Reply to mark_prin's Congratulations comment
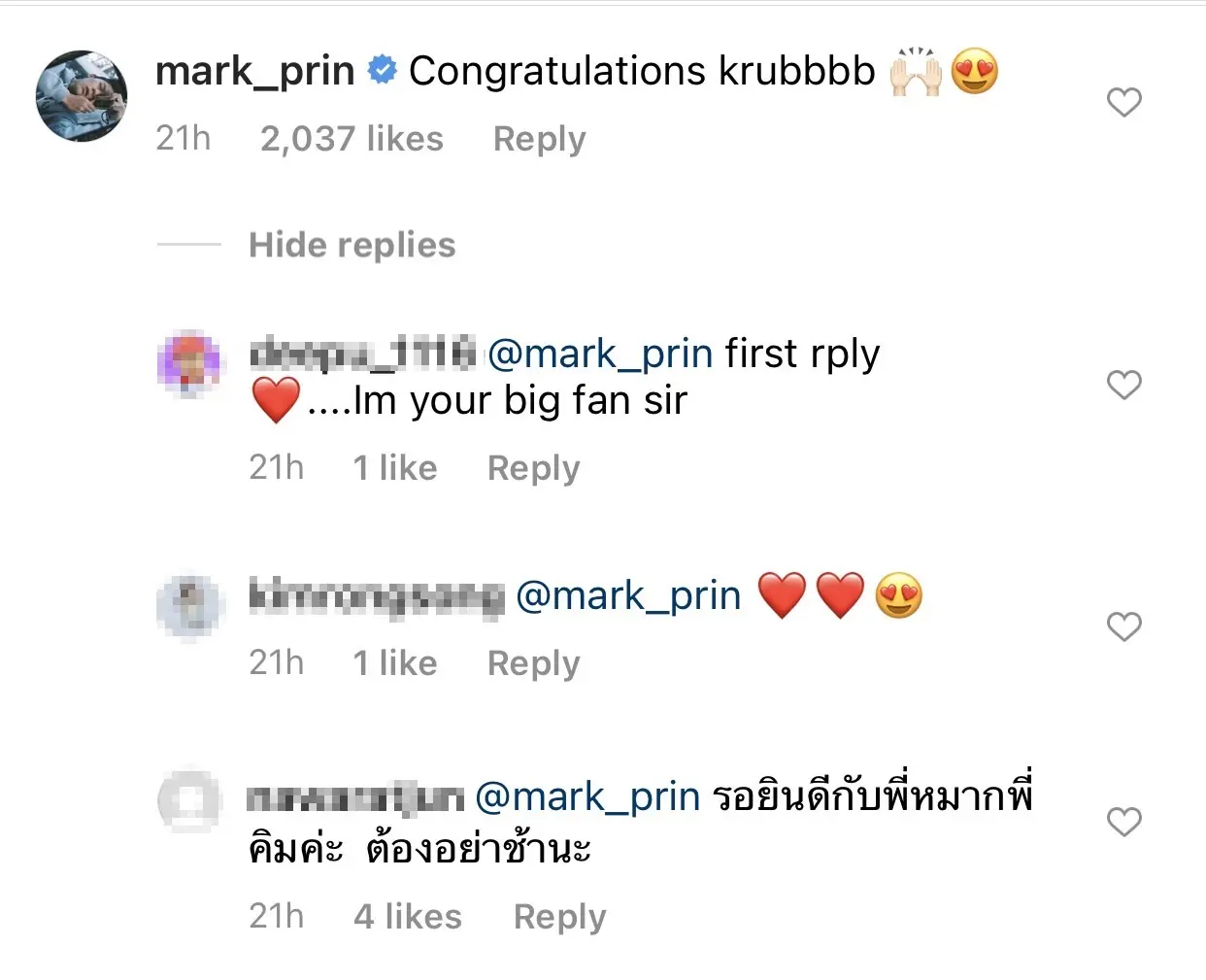 coord(539,139)
